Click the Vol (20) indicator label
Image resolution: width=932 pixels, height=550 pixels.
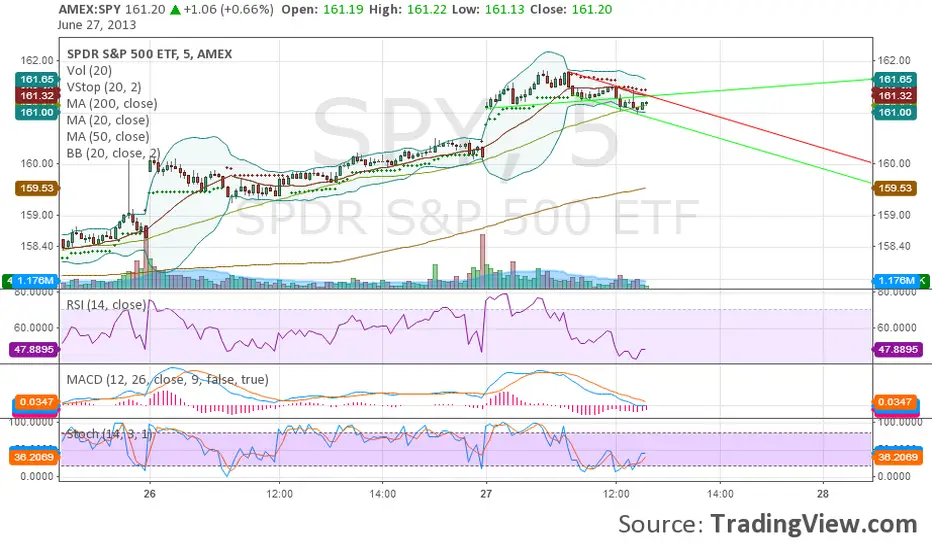pyautogui.click(x=89, y=70)
